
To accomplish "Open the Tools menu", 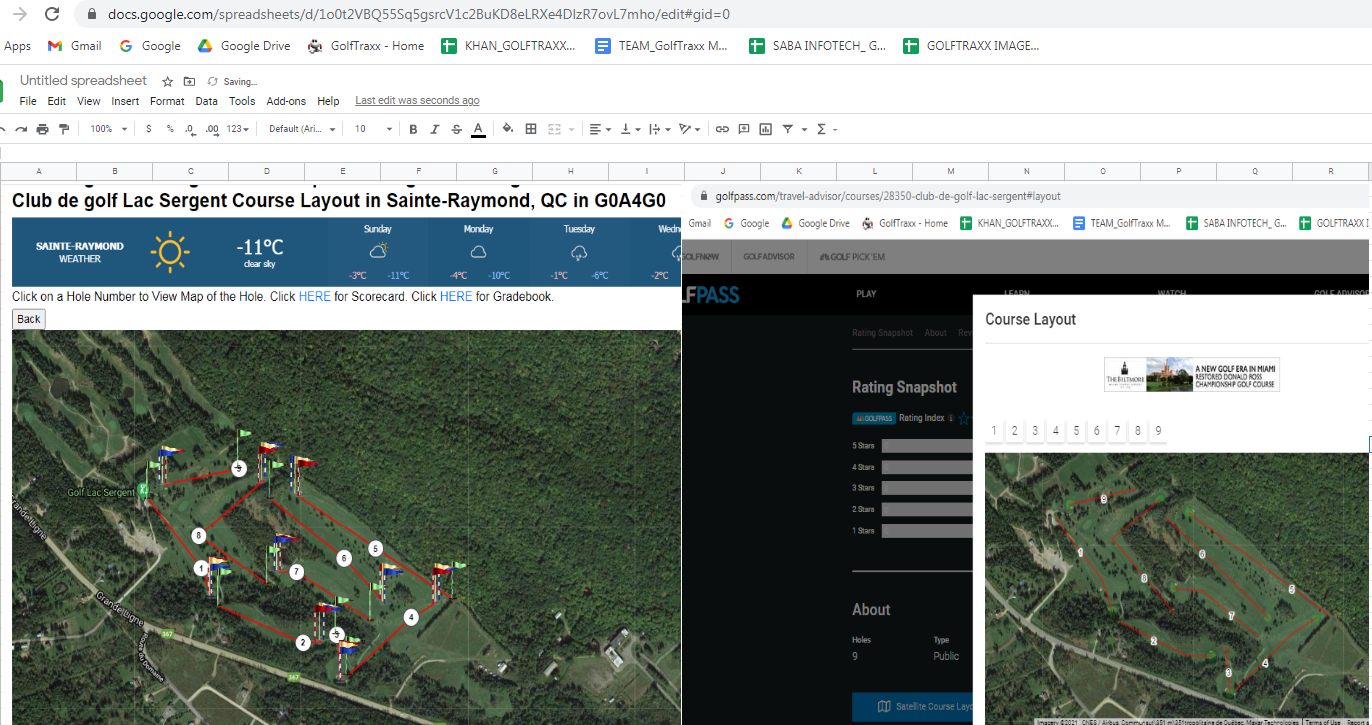I will [x=242, y=101].
